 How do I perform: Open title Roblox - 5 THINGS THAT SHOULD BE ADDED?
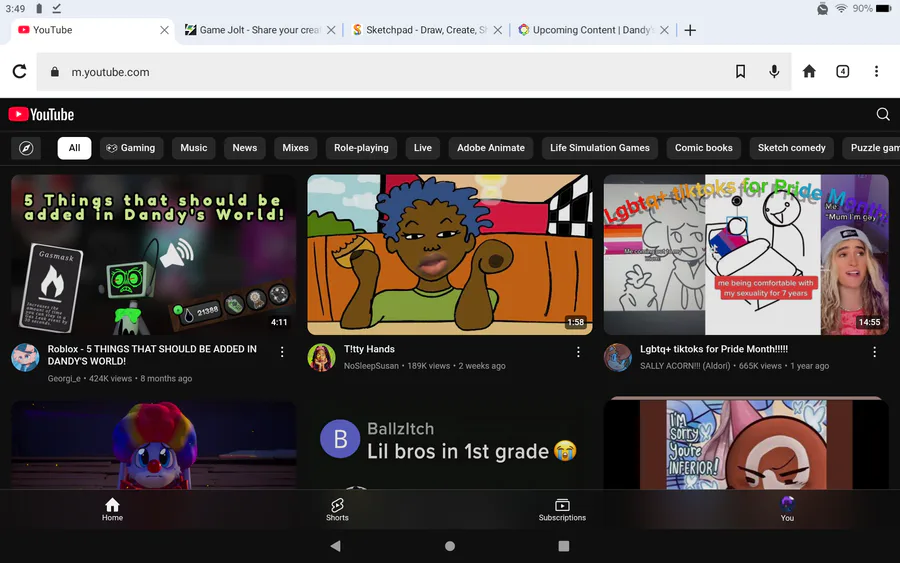[152, 355]
